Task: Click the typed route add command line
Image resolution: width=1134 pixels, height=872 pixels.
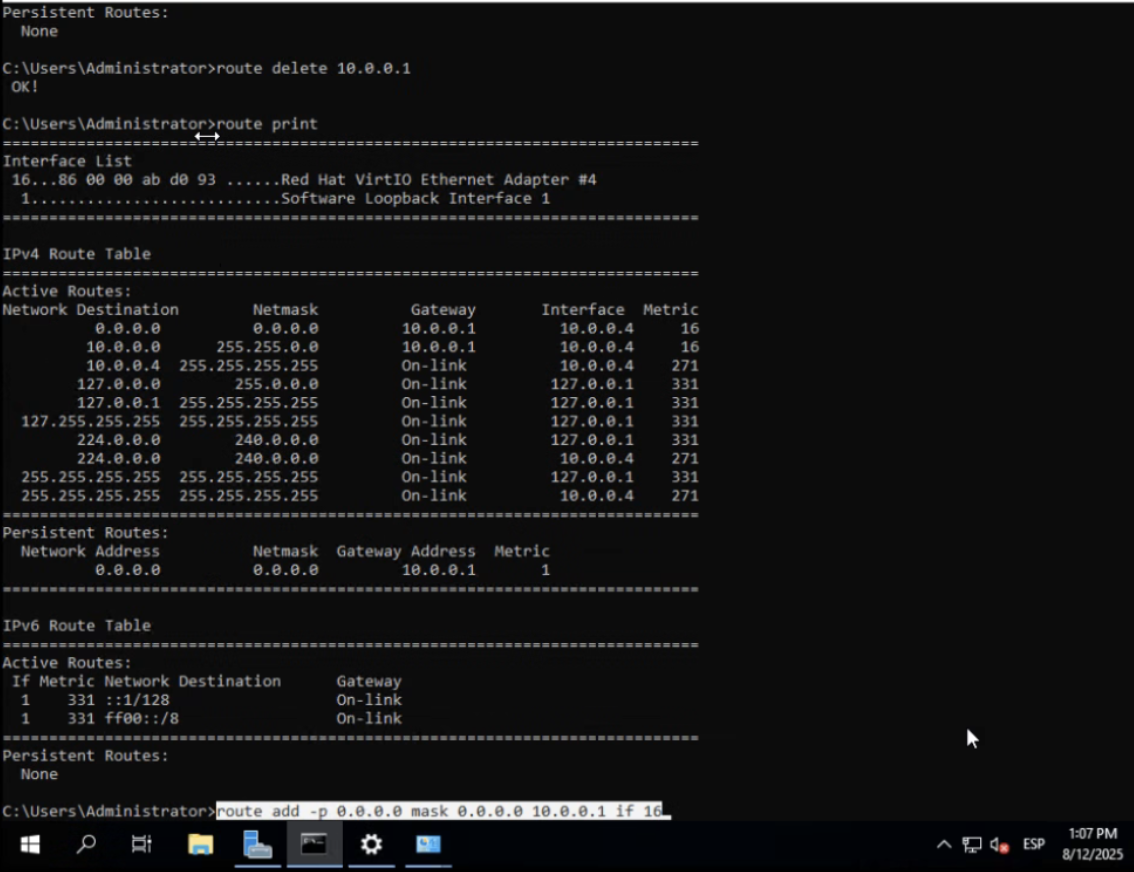Action: click(x=439, y=811)
